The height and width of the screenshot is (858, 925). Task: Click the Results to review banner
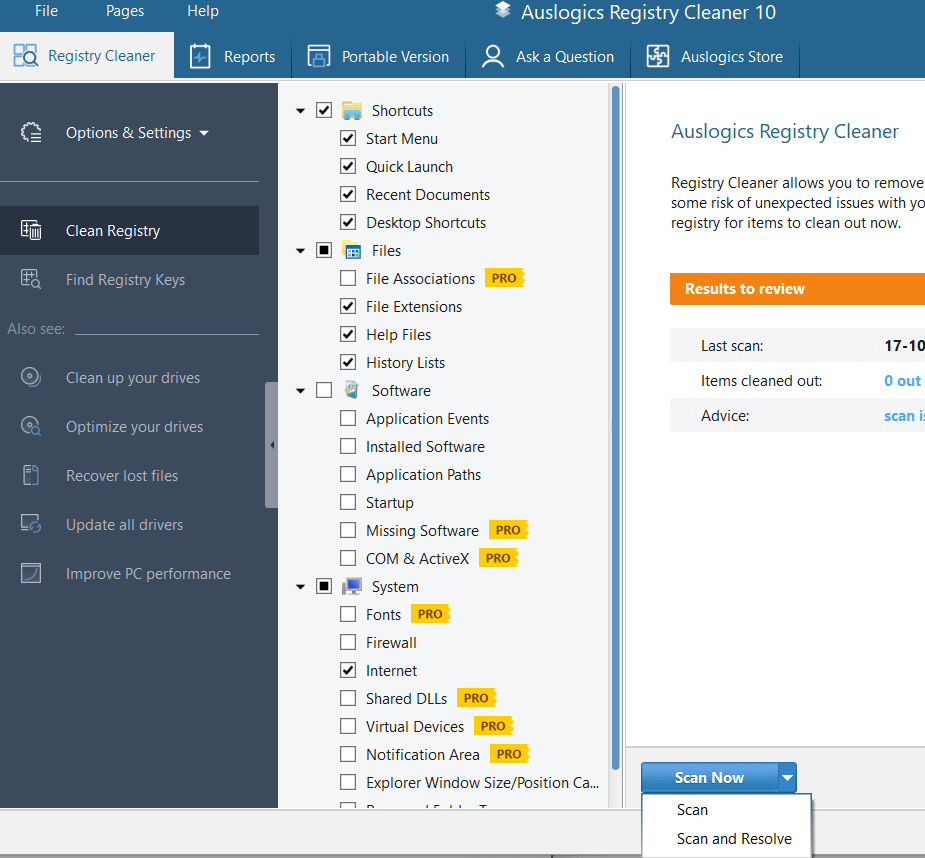(x=797, y=289)
